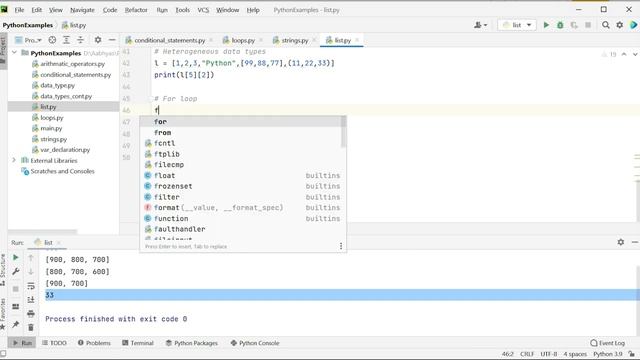Click Expand All icon in Project panel
The image size is (640, 360).
[66, 40]
